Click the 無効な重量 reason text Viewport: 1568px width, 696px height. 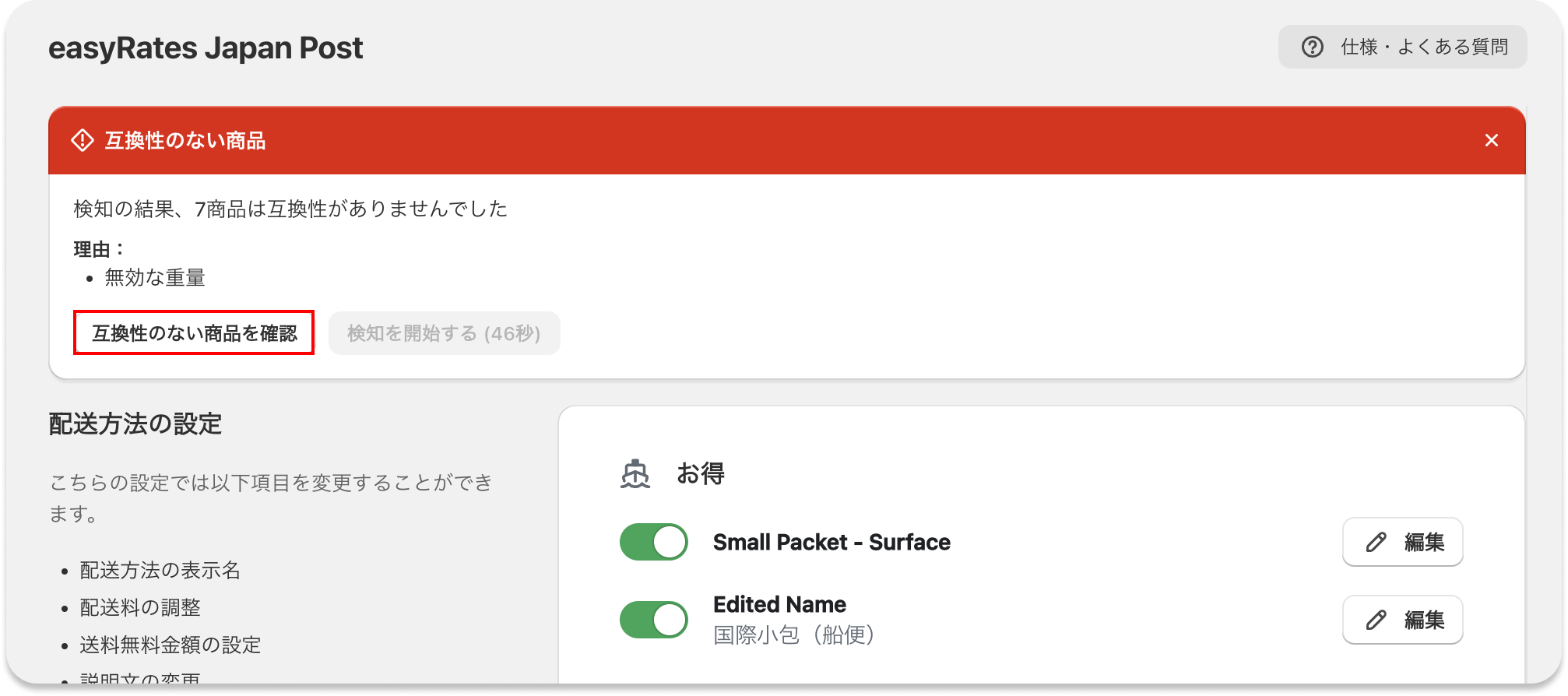coord(154,277)
